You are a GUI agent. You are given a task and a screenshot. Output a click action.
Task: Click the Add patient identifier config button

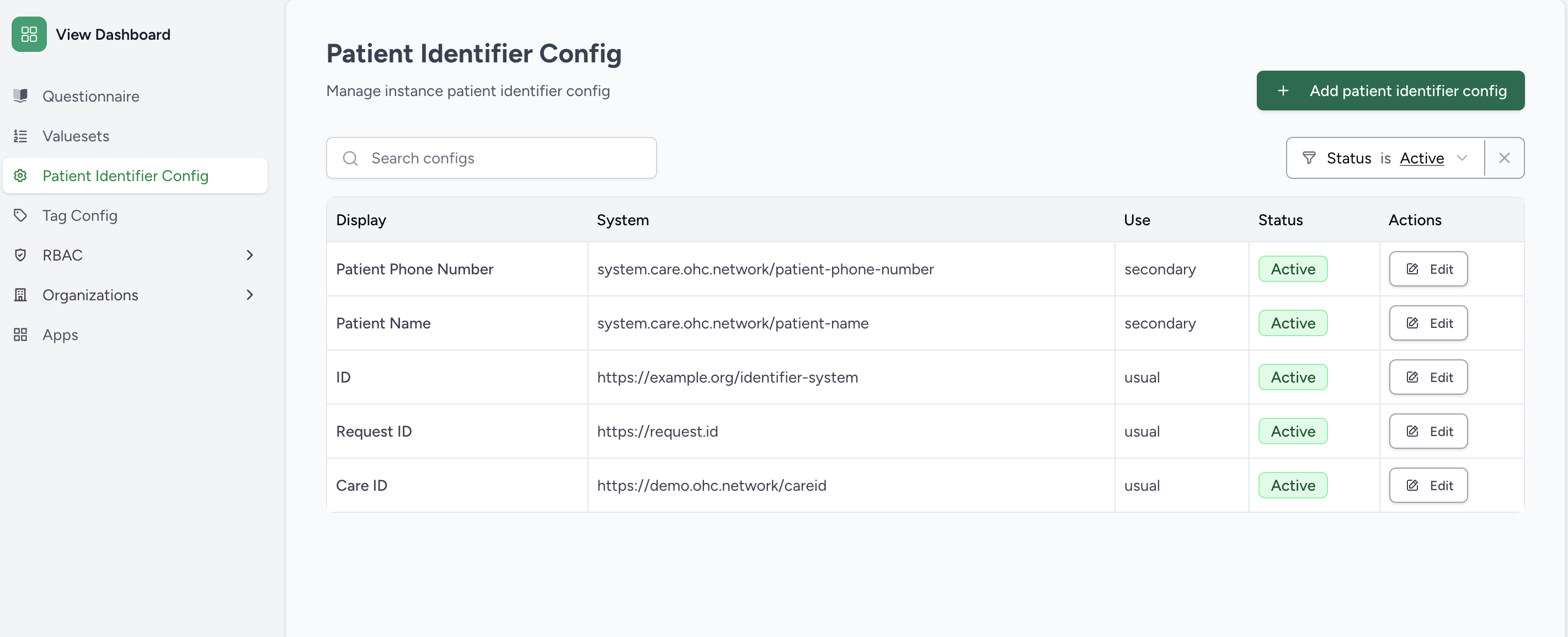pos(1390,90)
